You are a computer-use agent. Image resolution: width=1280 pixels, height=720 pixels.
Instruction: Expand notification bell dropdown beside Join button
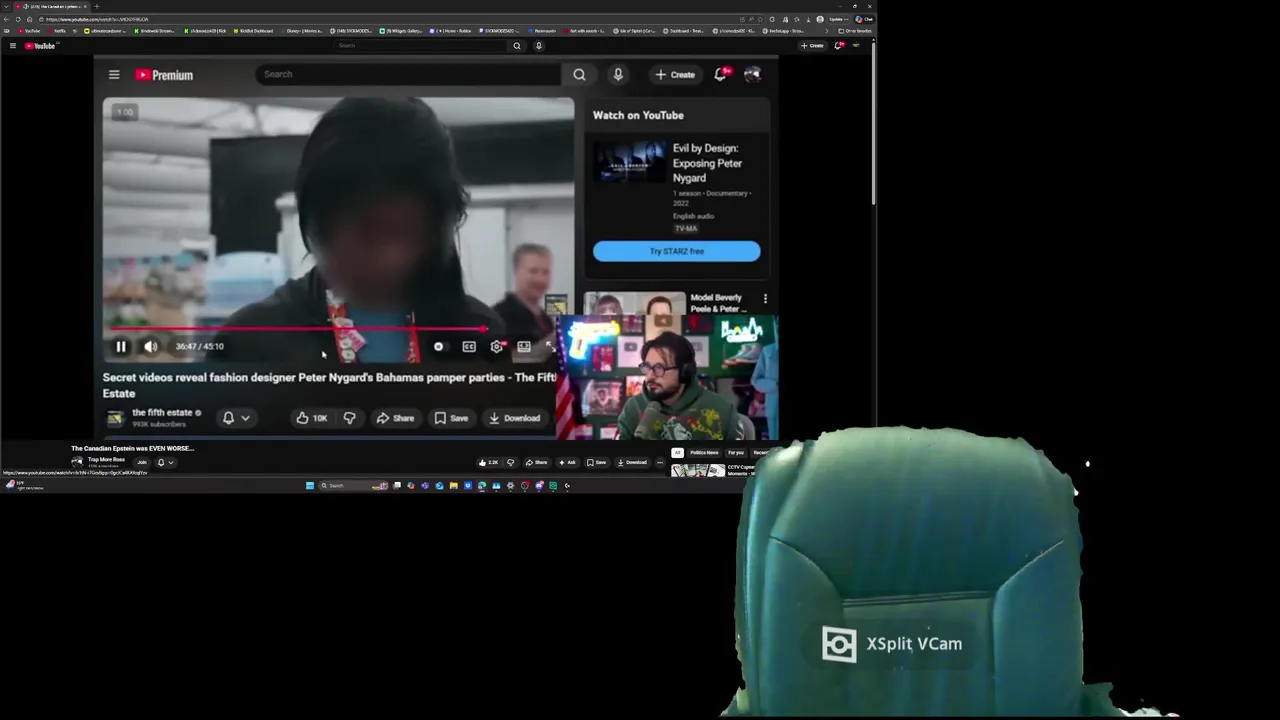point(165,462)
